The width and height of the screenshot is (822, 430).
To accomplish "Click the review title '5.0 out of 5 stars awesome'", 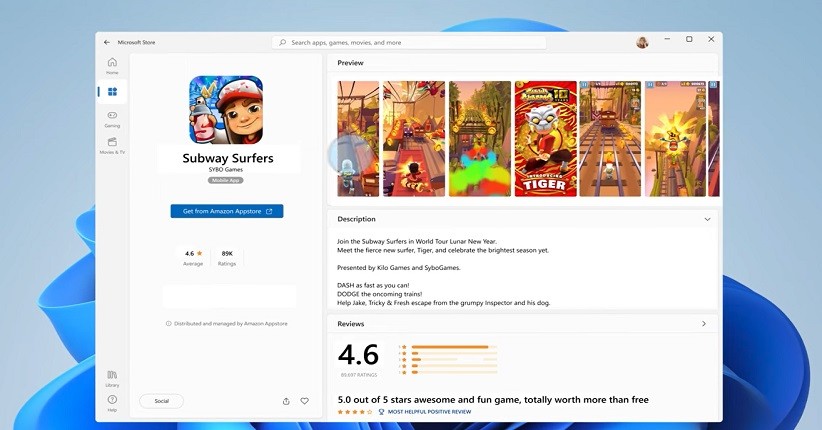I will coord(493,400).
